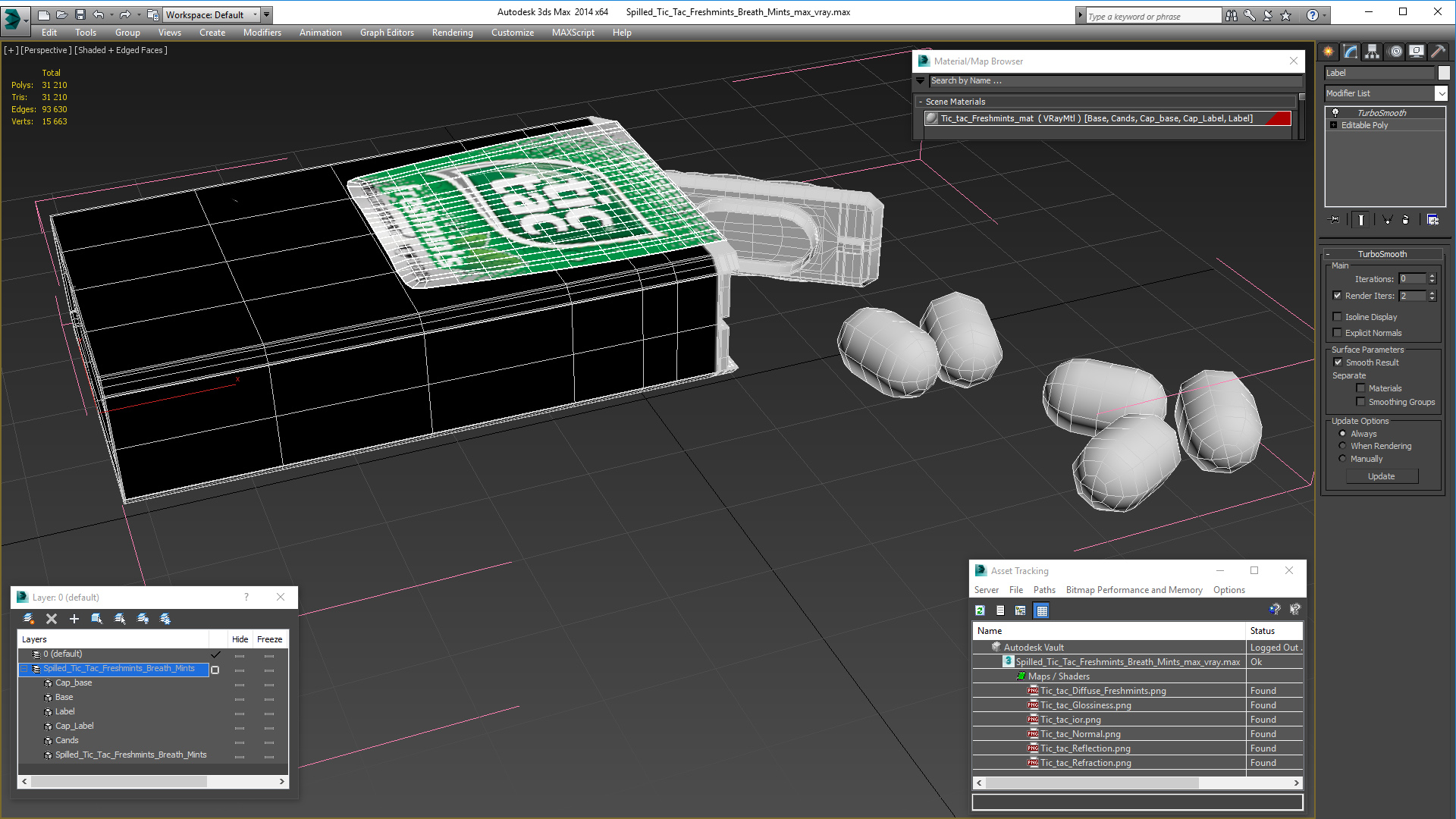1456x819 pixels.
Task: Open the Help question-mark dropdown
Action: pos(1325,15)
